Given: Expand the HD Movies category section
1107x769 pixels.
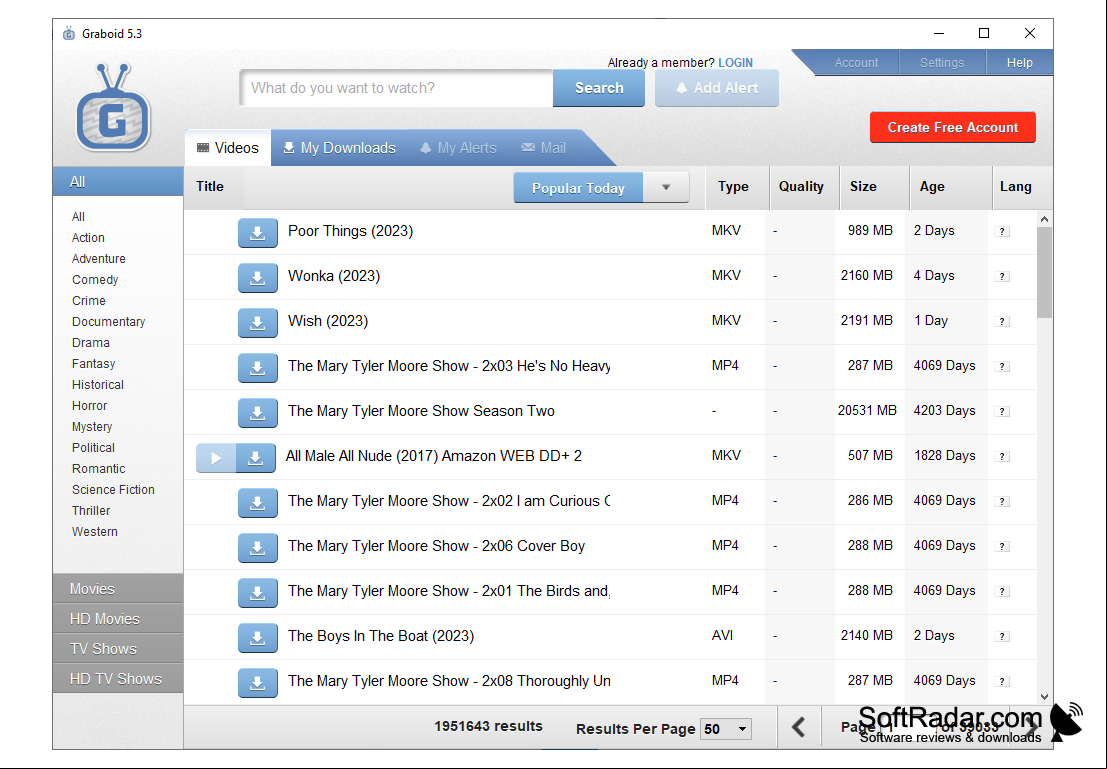Looking at the screenshot, I should pos(118,619).
